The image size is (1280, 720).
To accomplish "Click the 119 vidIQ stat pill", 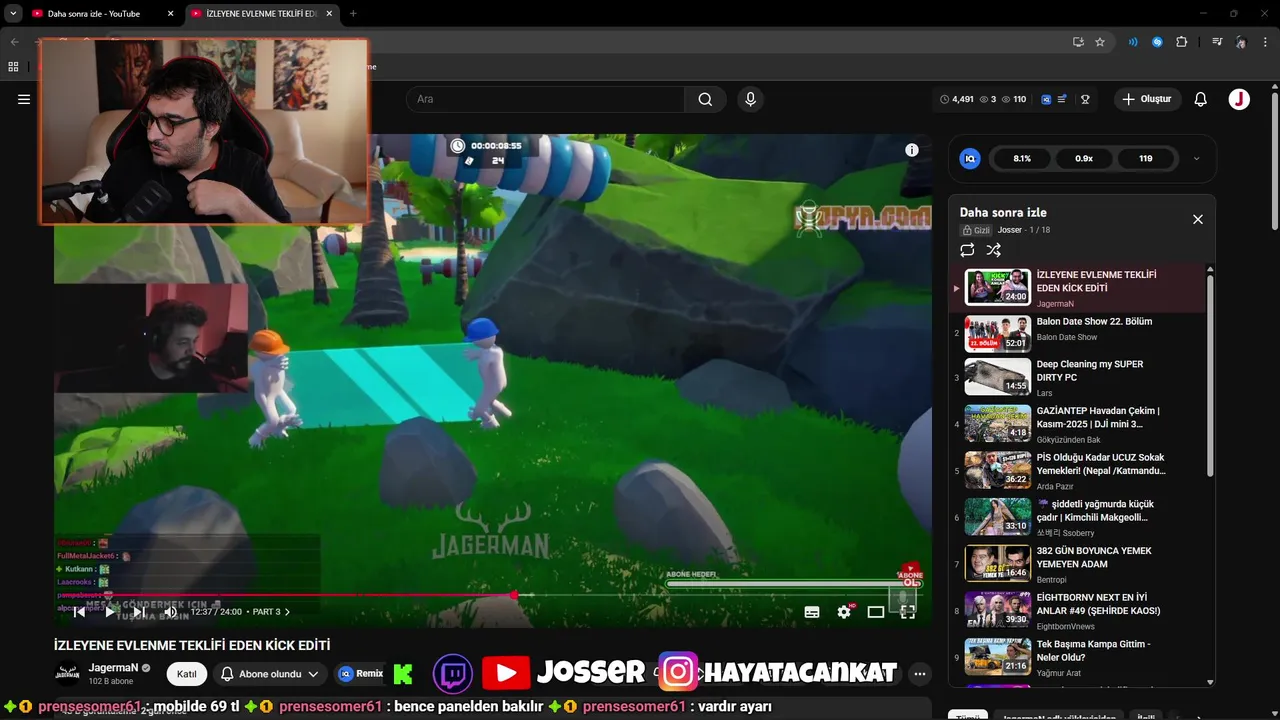I will 1146,158.
